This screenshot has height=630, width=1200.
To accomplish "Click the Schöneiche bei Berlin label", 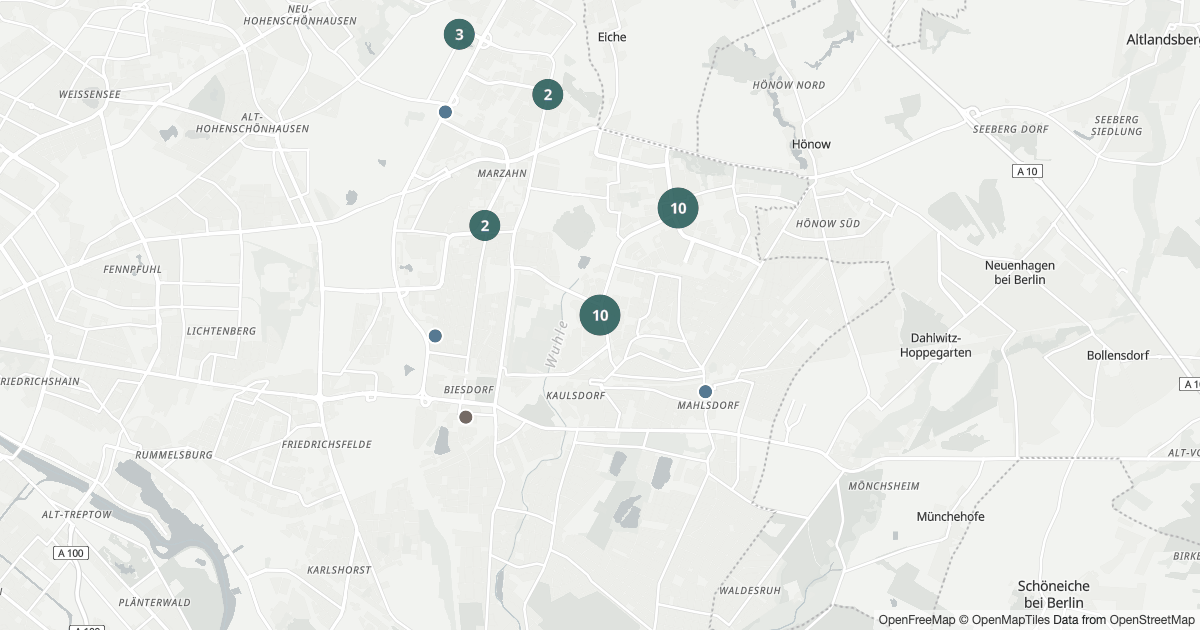I will pyautogui.click(x=1053, y=594).
